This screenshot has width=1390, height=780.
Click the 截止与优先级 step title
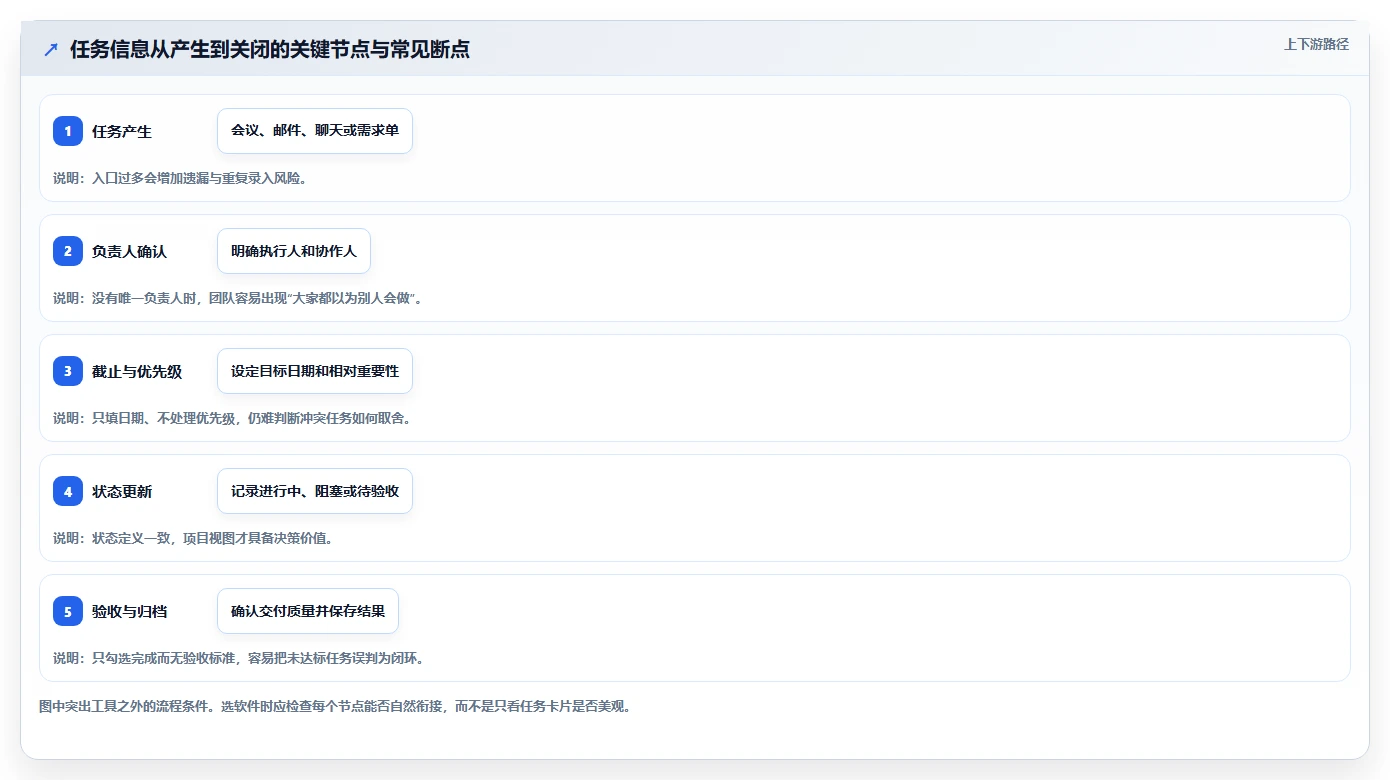137,371
